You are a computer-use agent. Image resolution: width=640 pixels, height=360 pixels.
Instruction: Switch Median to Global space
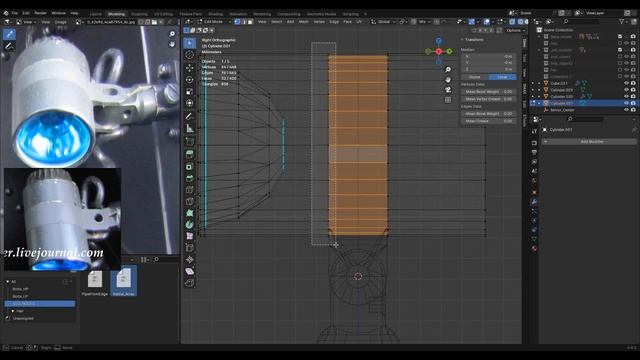(475, 77)
